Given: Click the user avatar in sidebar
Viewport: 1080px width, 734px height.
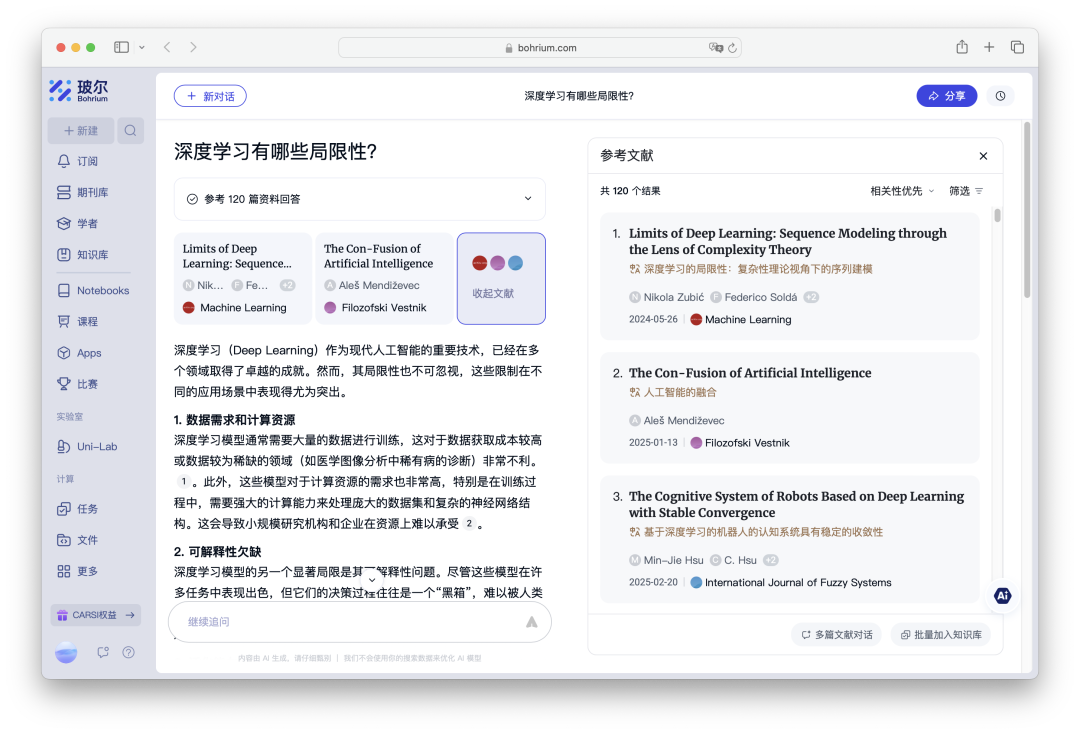Looking at the screenshot, I should 66,652.
